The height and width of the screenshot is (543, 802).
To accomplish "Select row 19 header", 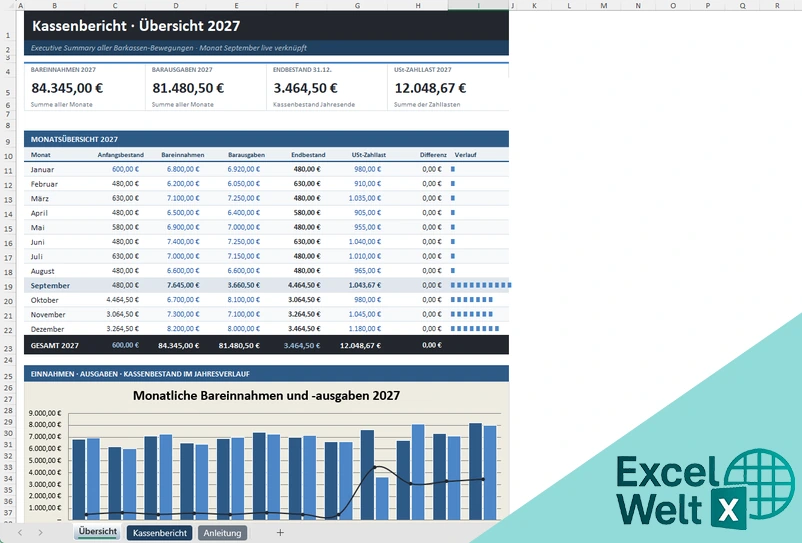I will point(8,286).
